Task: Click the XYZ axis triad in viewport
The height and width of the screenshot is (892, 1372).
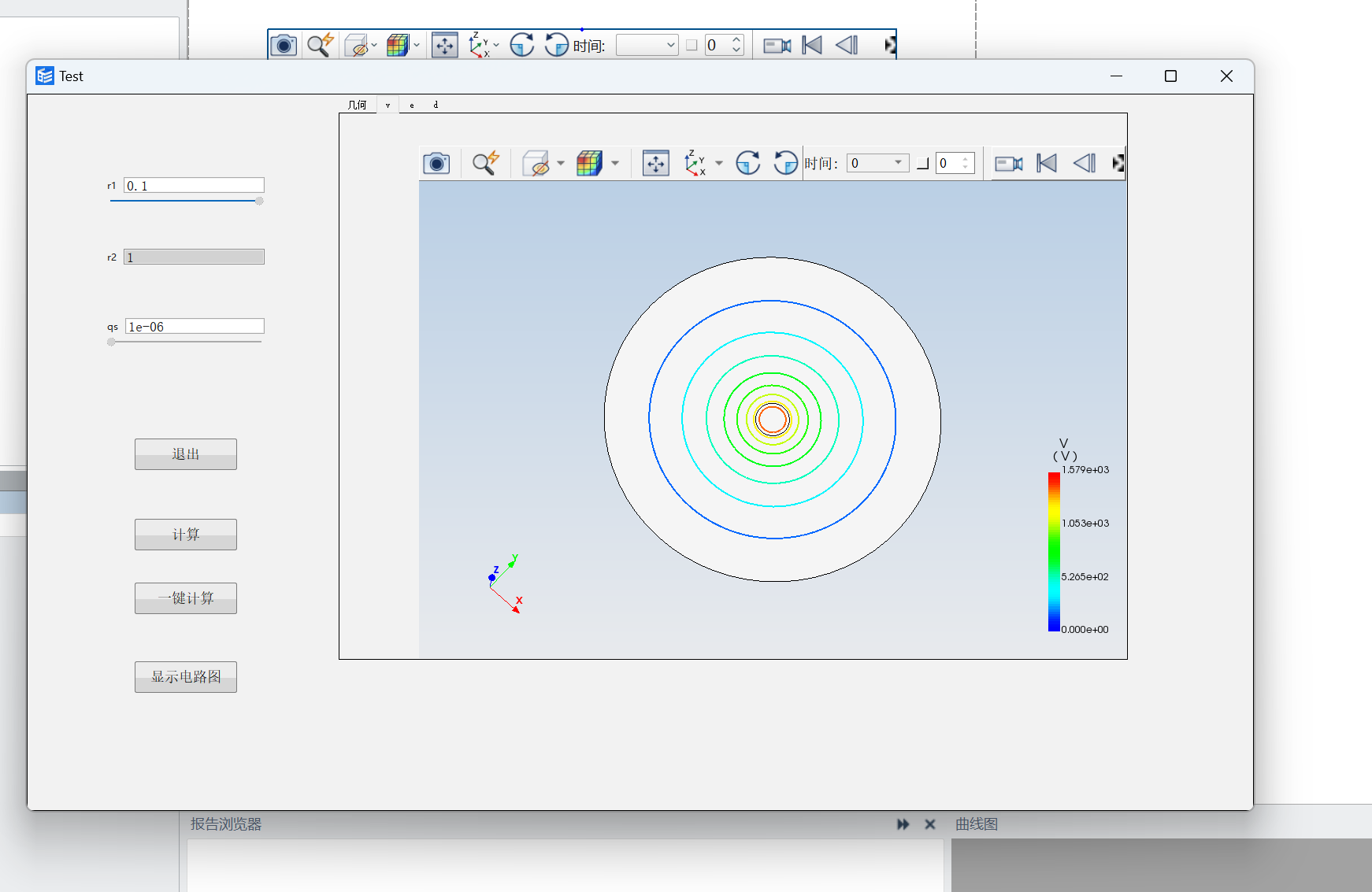Action: 505,583
